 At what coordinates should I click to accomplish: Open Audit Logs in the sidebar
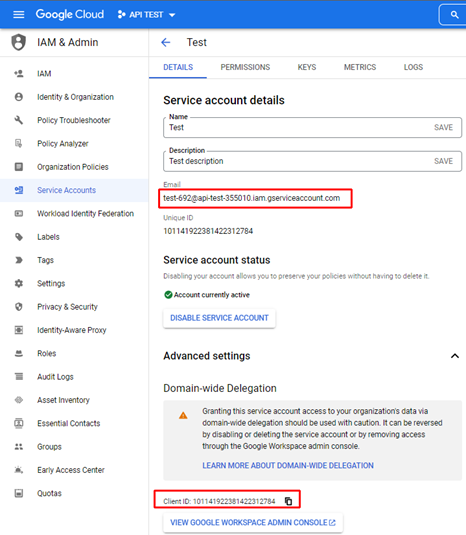click(74, 377)
